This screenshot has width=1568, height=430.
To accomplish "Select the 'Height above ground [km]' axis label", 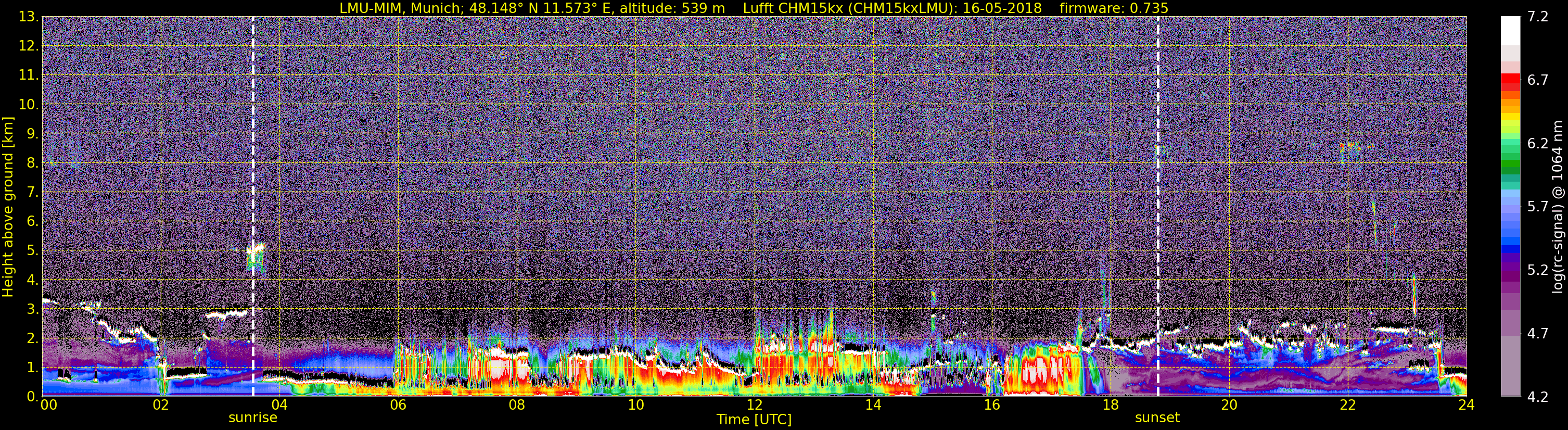I will 8,207.
